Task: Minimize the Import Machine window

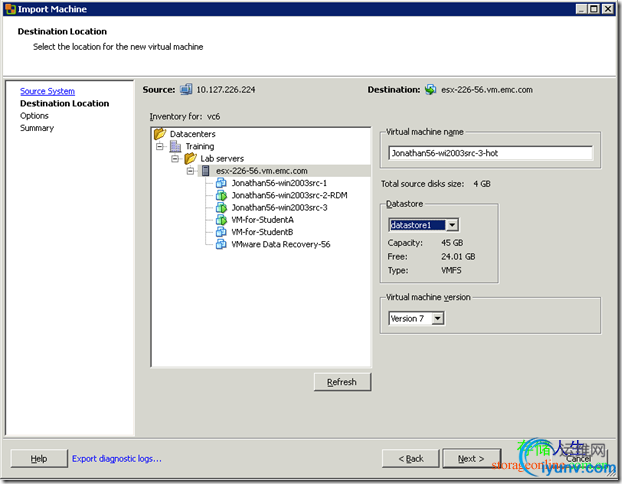Action: 582,9
